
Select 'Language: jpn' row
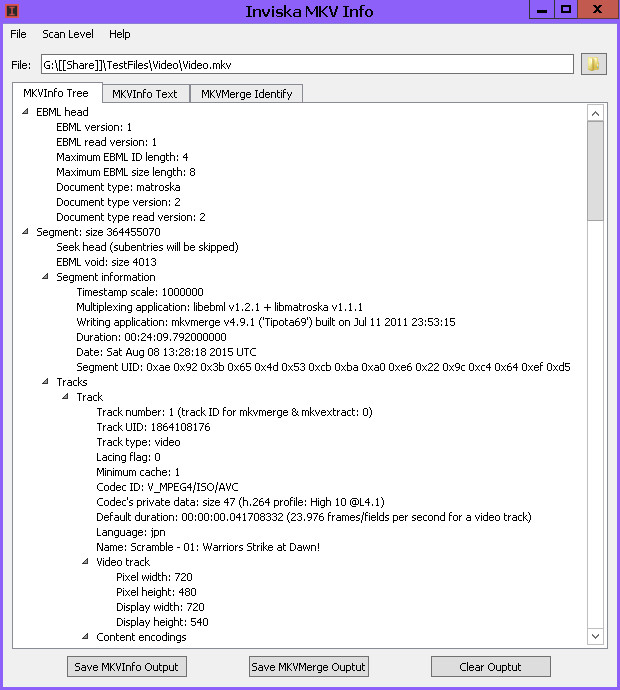click(x=131, y=532)
